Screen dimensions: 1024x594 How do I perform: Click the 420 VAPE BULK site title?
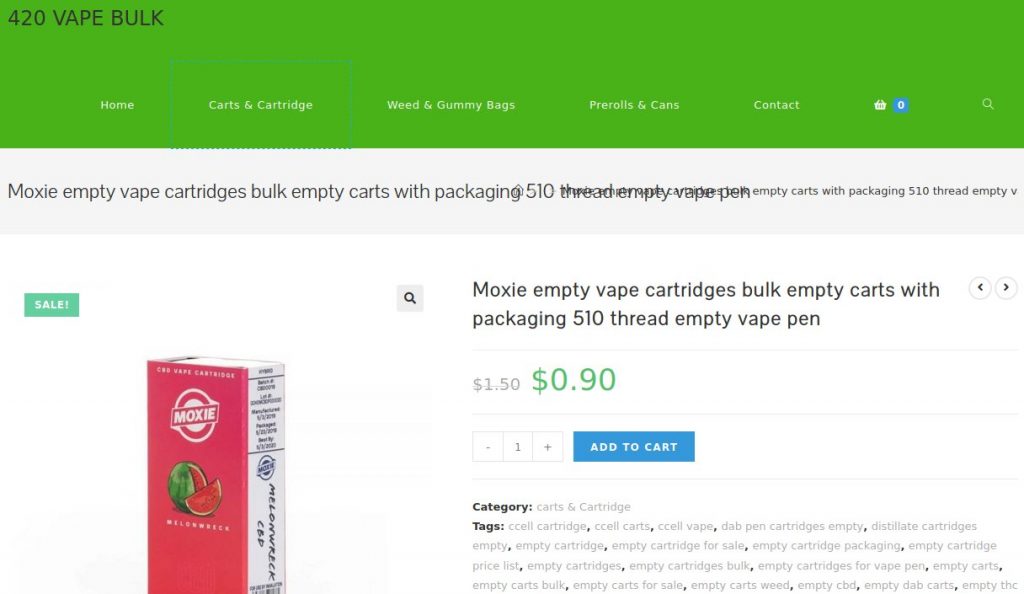click(x=86, y=18)
